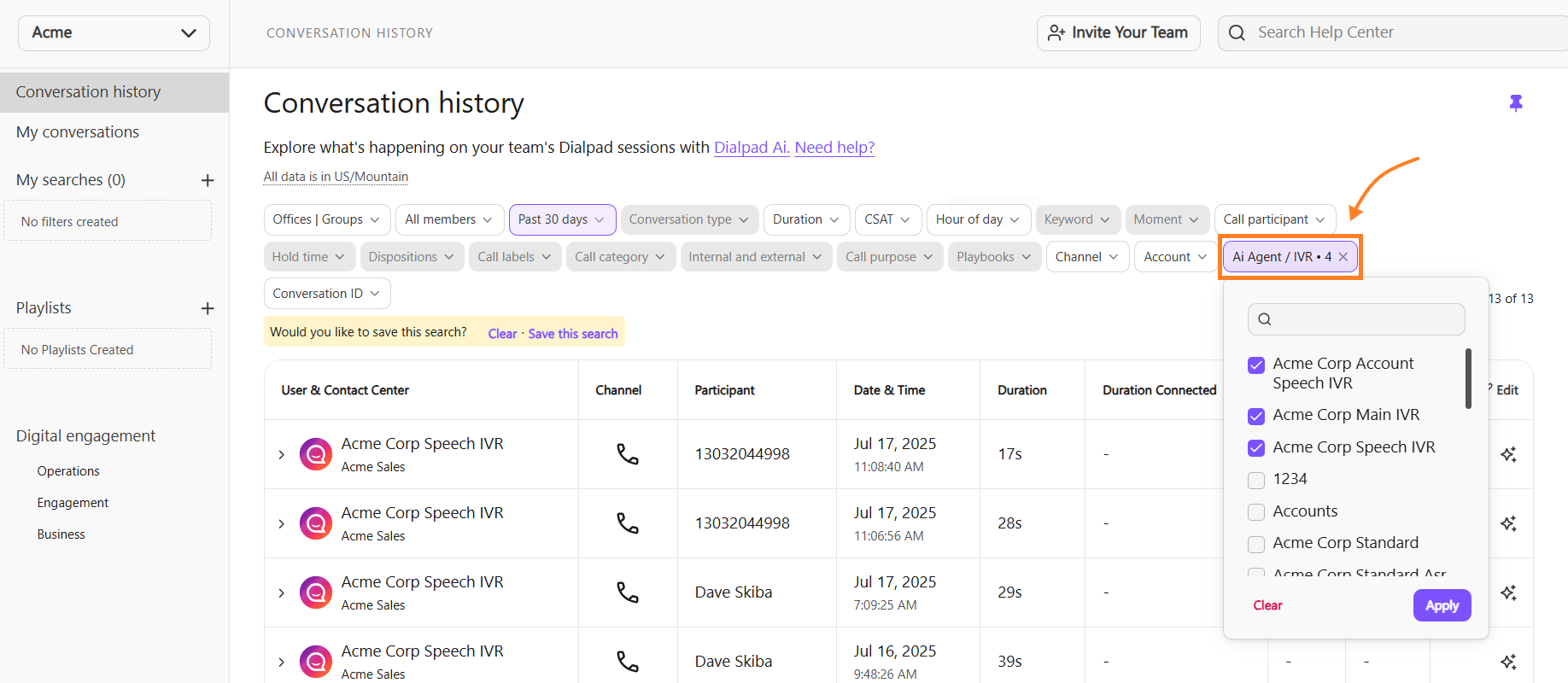
Task: Uncheck Acme Corp Account Speech IVR
Action: [1256, 365]
